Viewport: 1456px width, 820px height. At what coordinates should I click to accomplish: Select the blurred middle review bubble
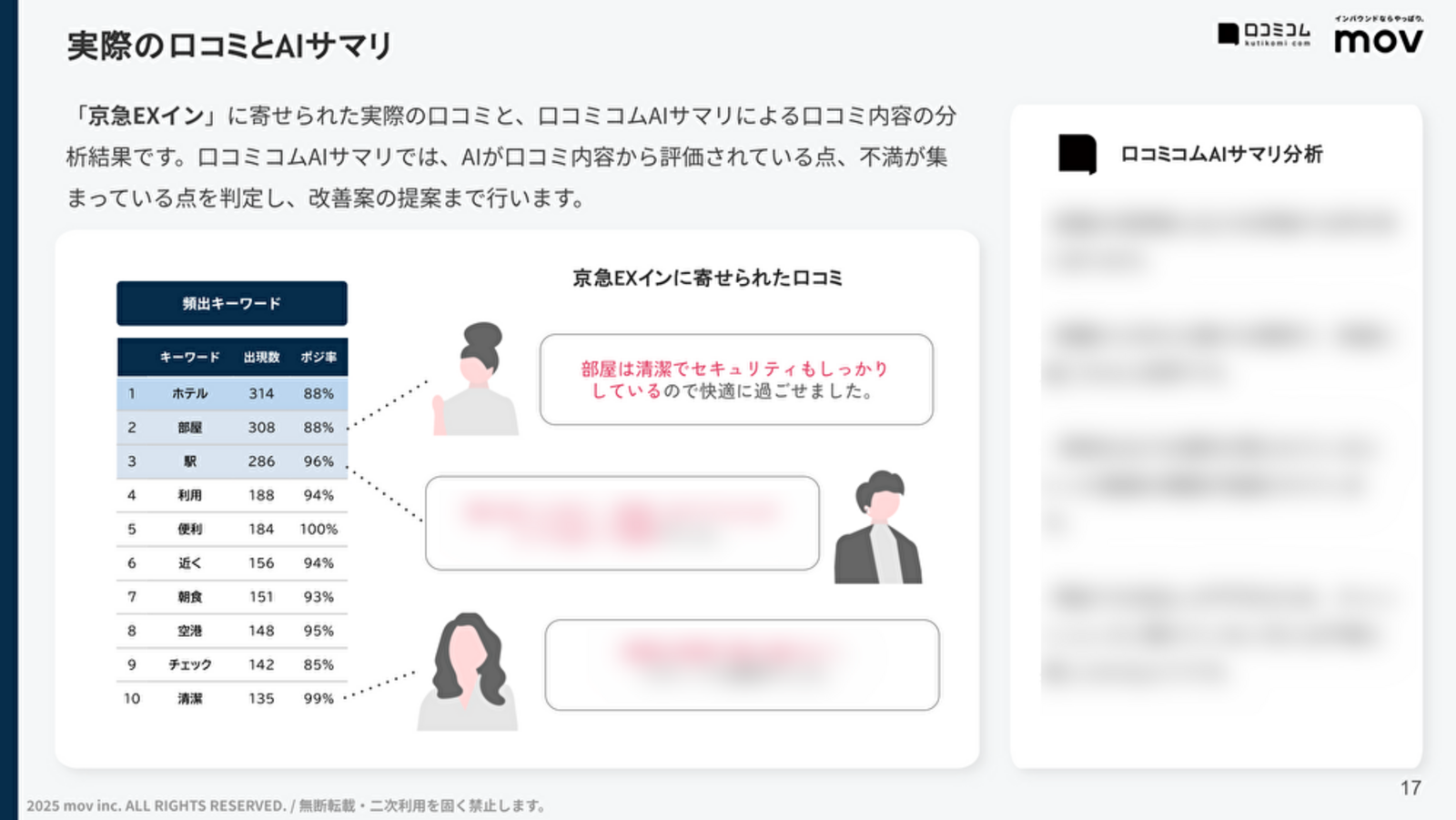(622, 523)
